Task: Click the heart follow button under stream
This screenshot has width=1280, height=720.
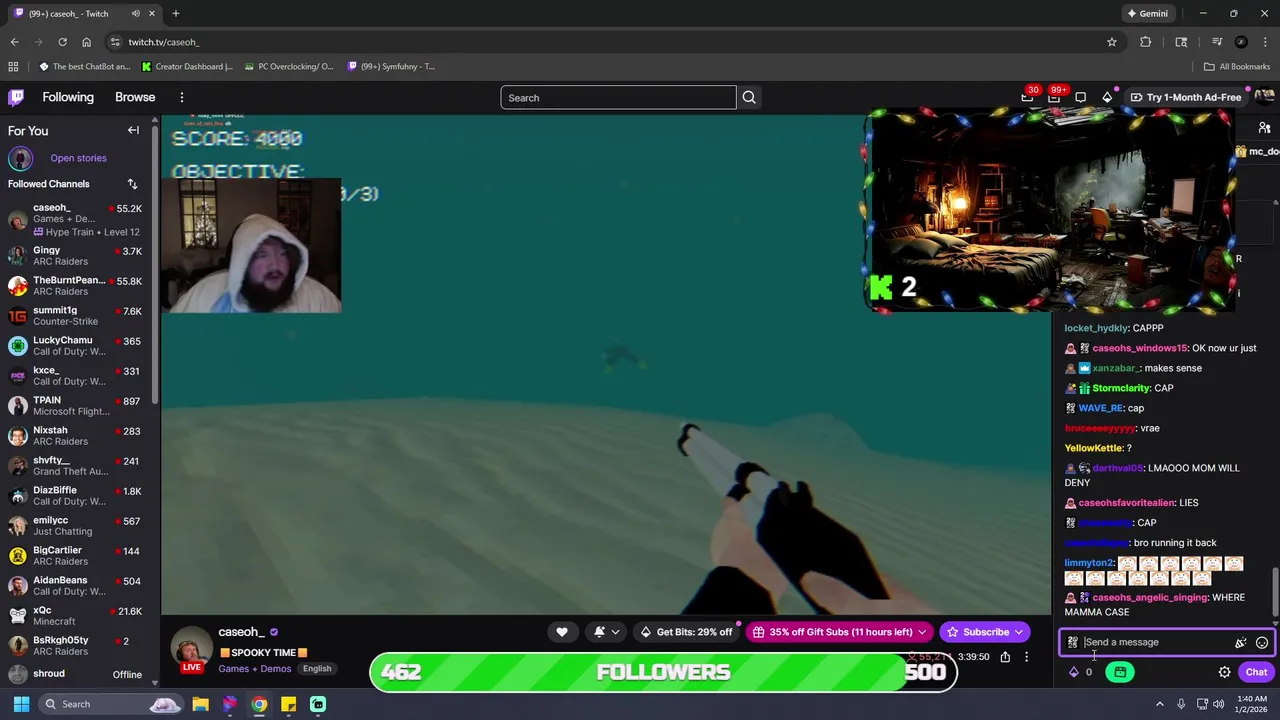Action: tap(562, 632)
